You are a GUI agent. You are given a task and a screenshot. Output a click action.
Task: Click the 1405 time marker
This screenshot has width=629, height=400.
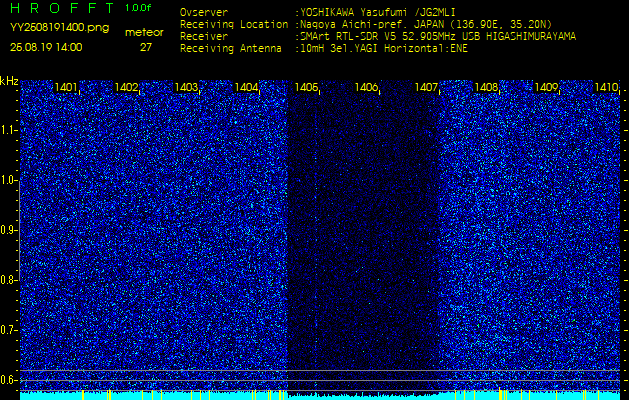coord(306,87)
